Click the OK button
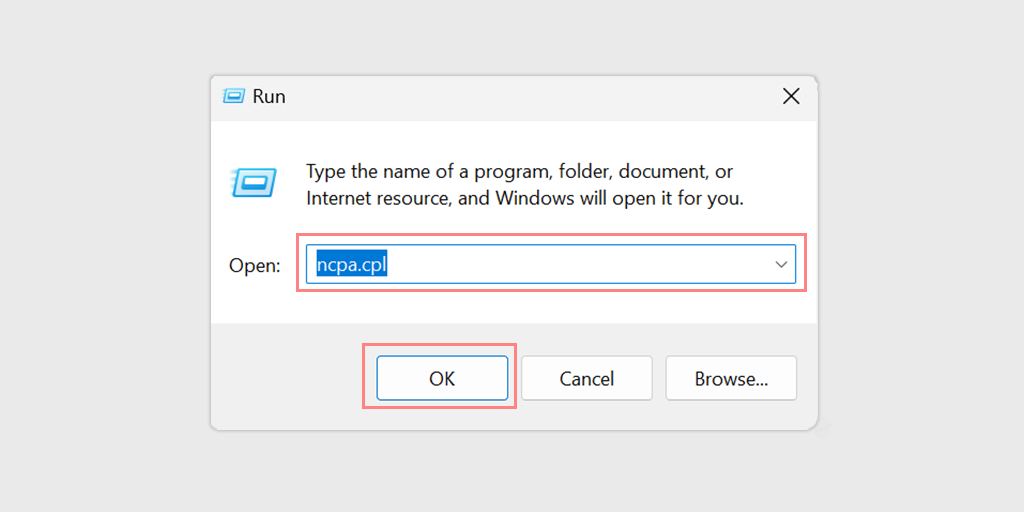 pos(442,378)
